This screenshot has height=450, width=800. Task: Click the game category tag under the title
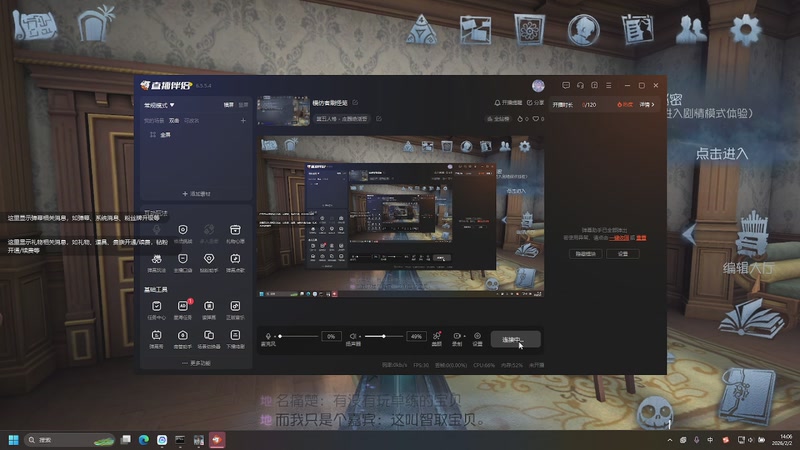341,118
